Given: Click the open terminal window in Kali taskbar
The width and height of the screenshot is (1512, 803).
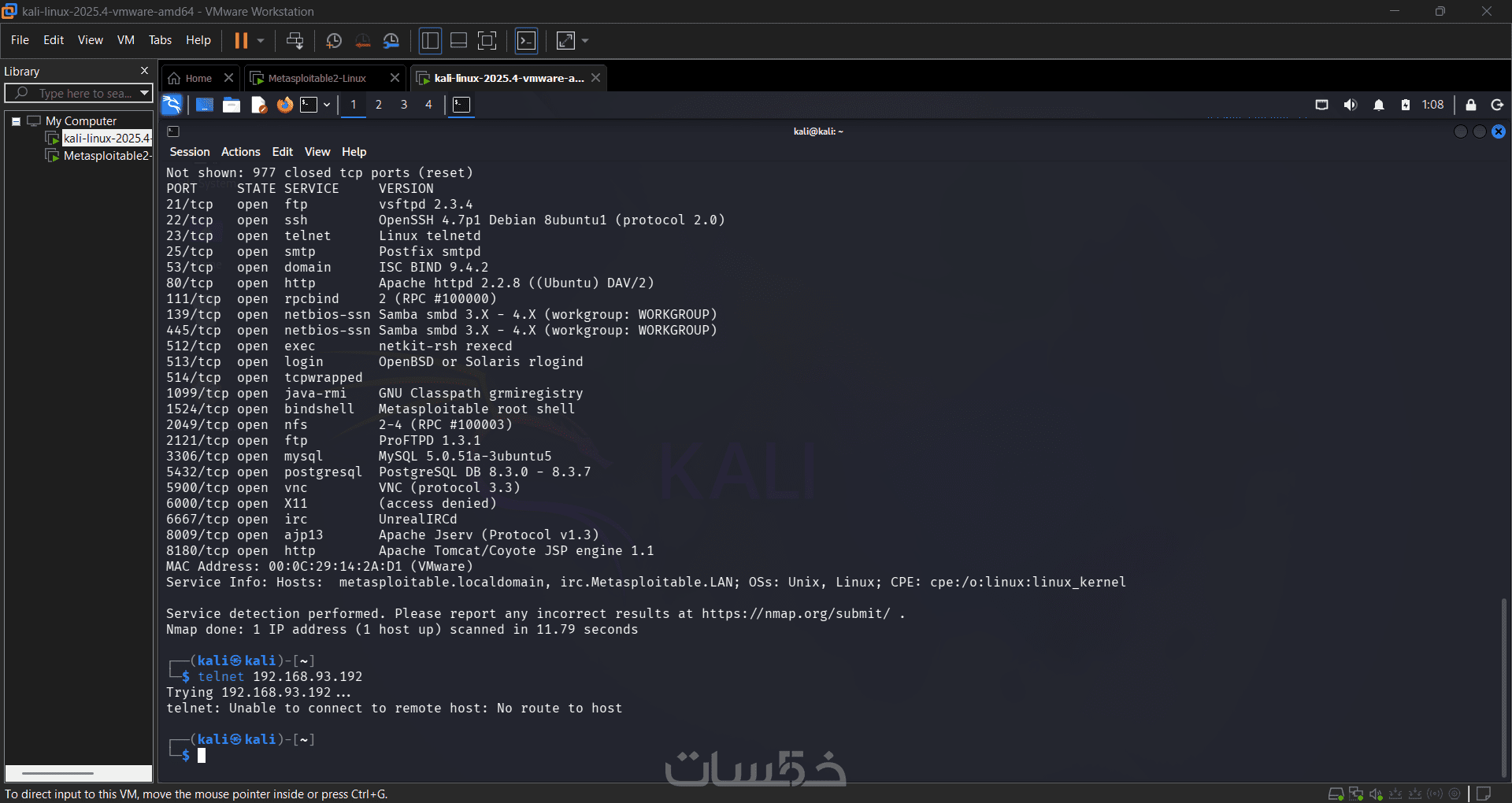Looking at the screenshot, I should [x=462, y=105].
